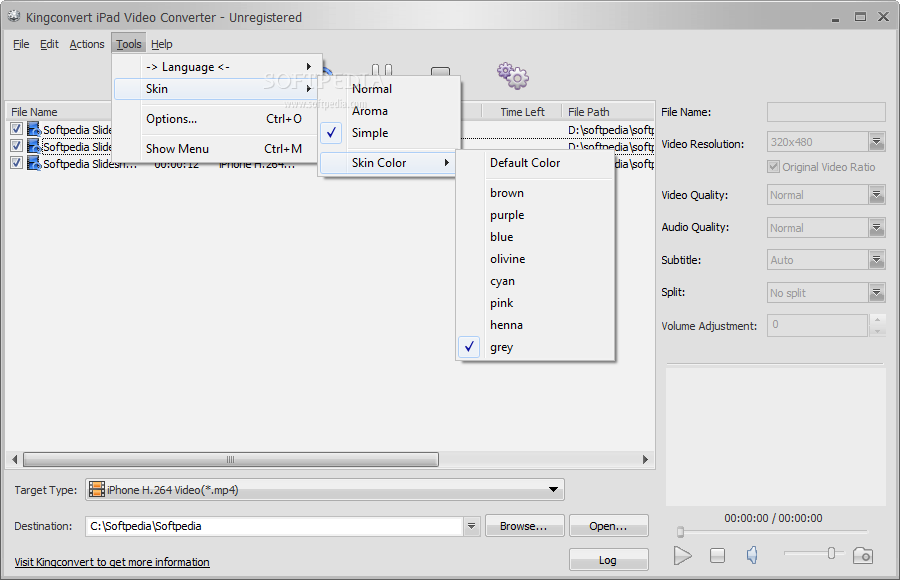Click the video file icon of third Softpedia Slidesh row
The width and height of the screenshot is (900, 580).
34,163
